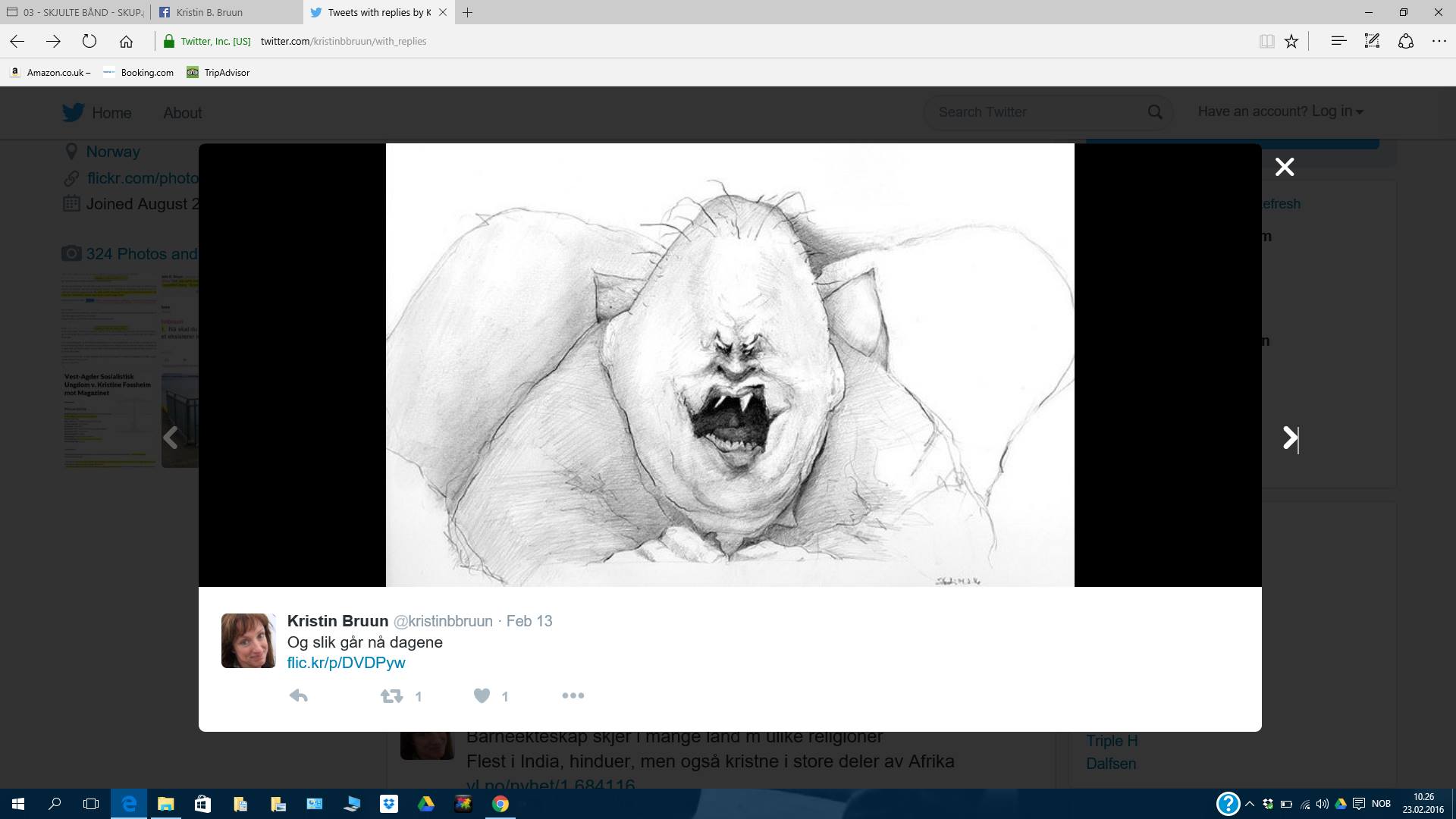Open the browser home page

pyautogui.click(x=127, y=41)
